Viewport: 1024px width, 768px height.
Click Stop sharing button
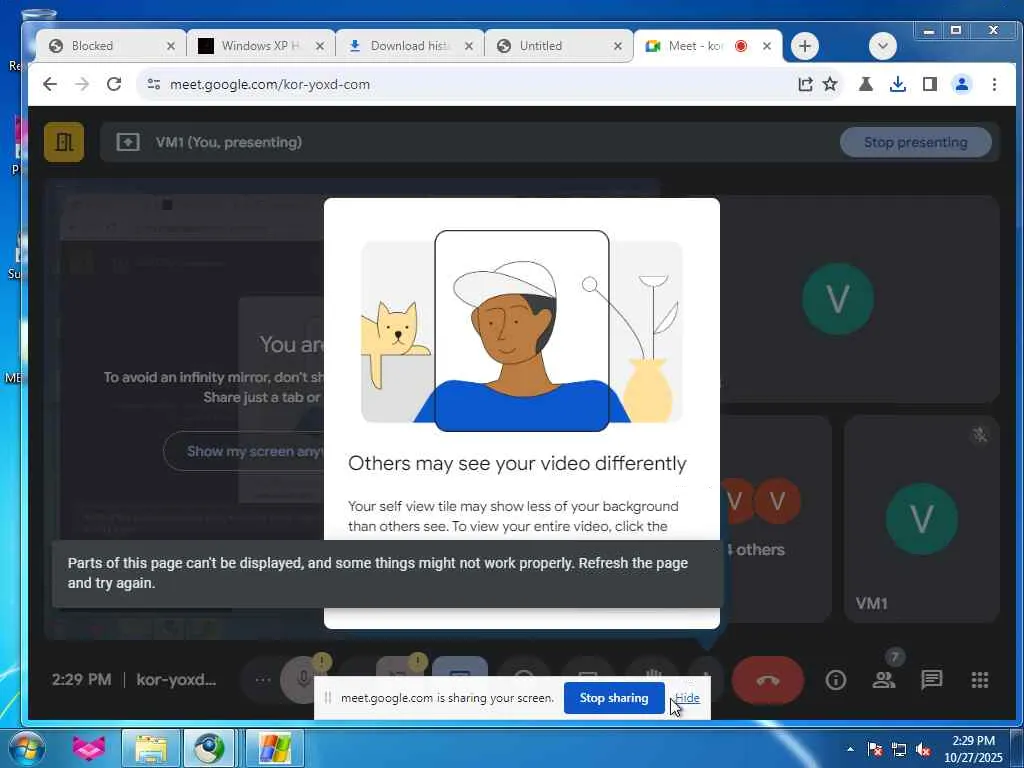click(614, 698)
